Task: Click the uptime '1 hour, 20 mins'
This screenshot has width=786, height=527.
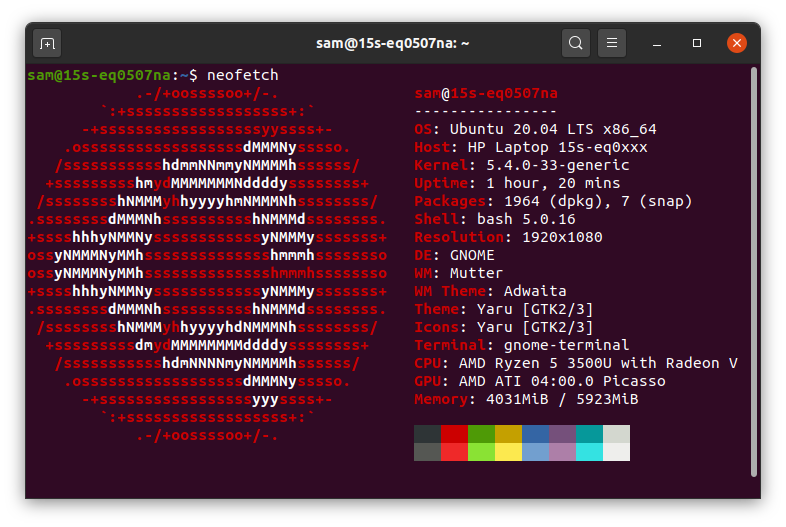Action: coord(553,184)
